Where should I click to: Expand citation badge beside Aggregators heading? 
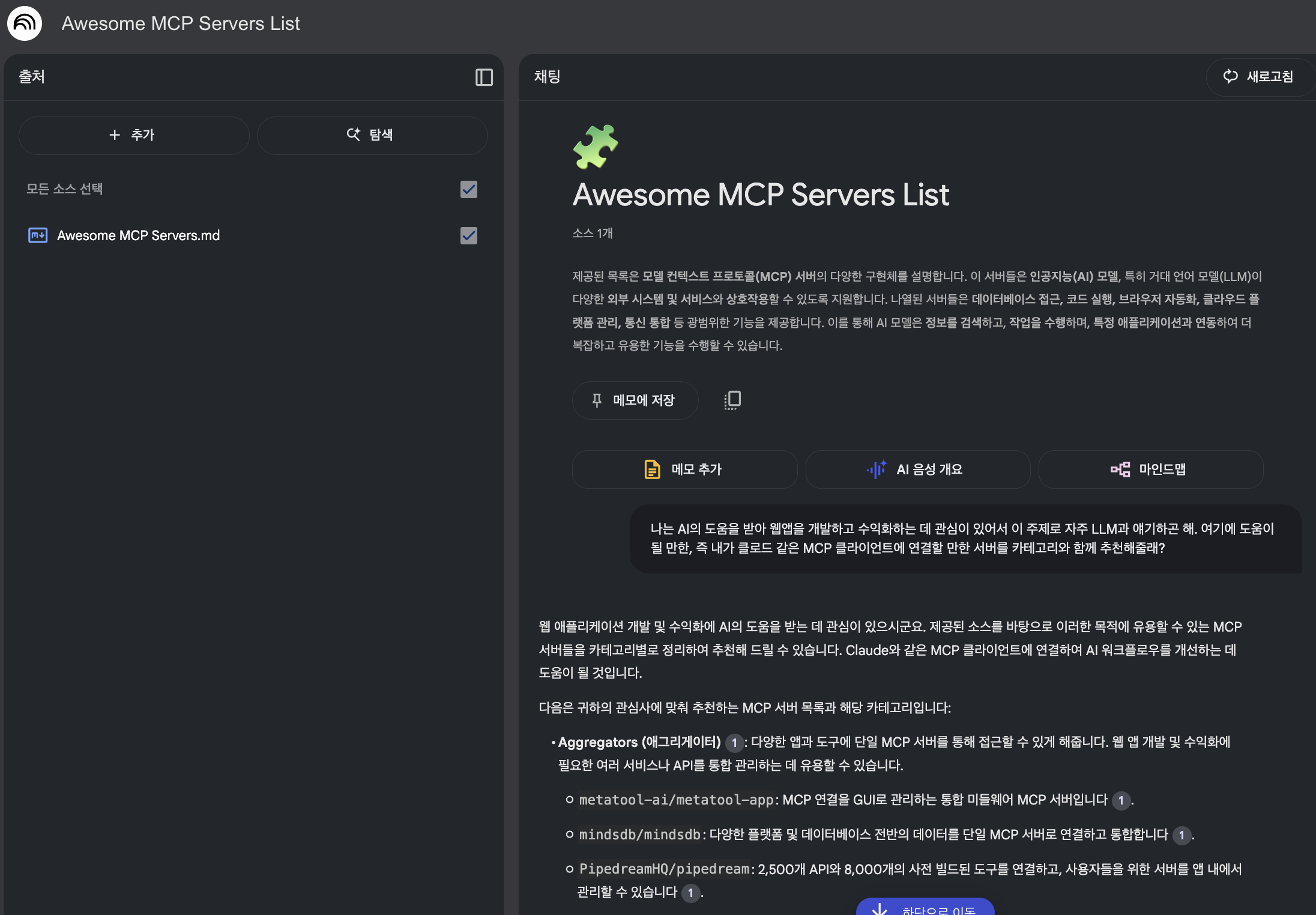pyautogui.click(x=734, y=743)
